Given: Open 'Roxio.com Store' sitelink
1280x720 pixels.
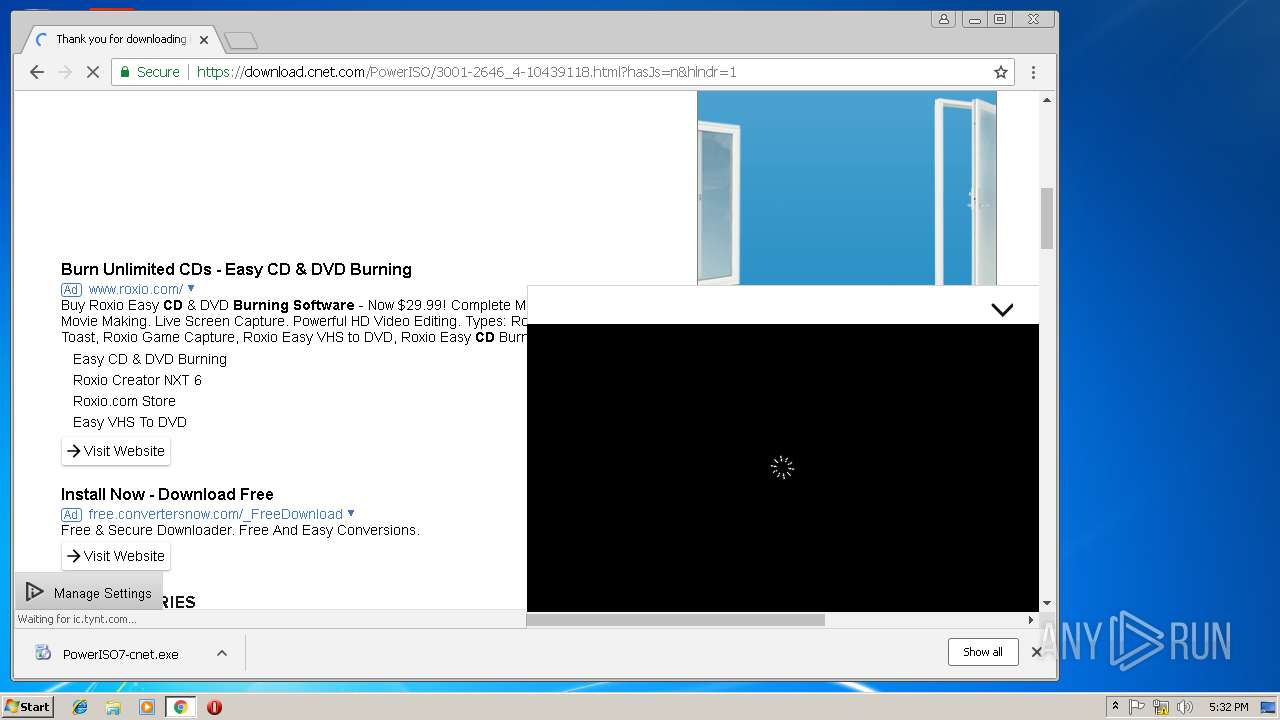Looking at the screenshot, I should coord(124,401).
